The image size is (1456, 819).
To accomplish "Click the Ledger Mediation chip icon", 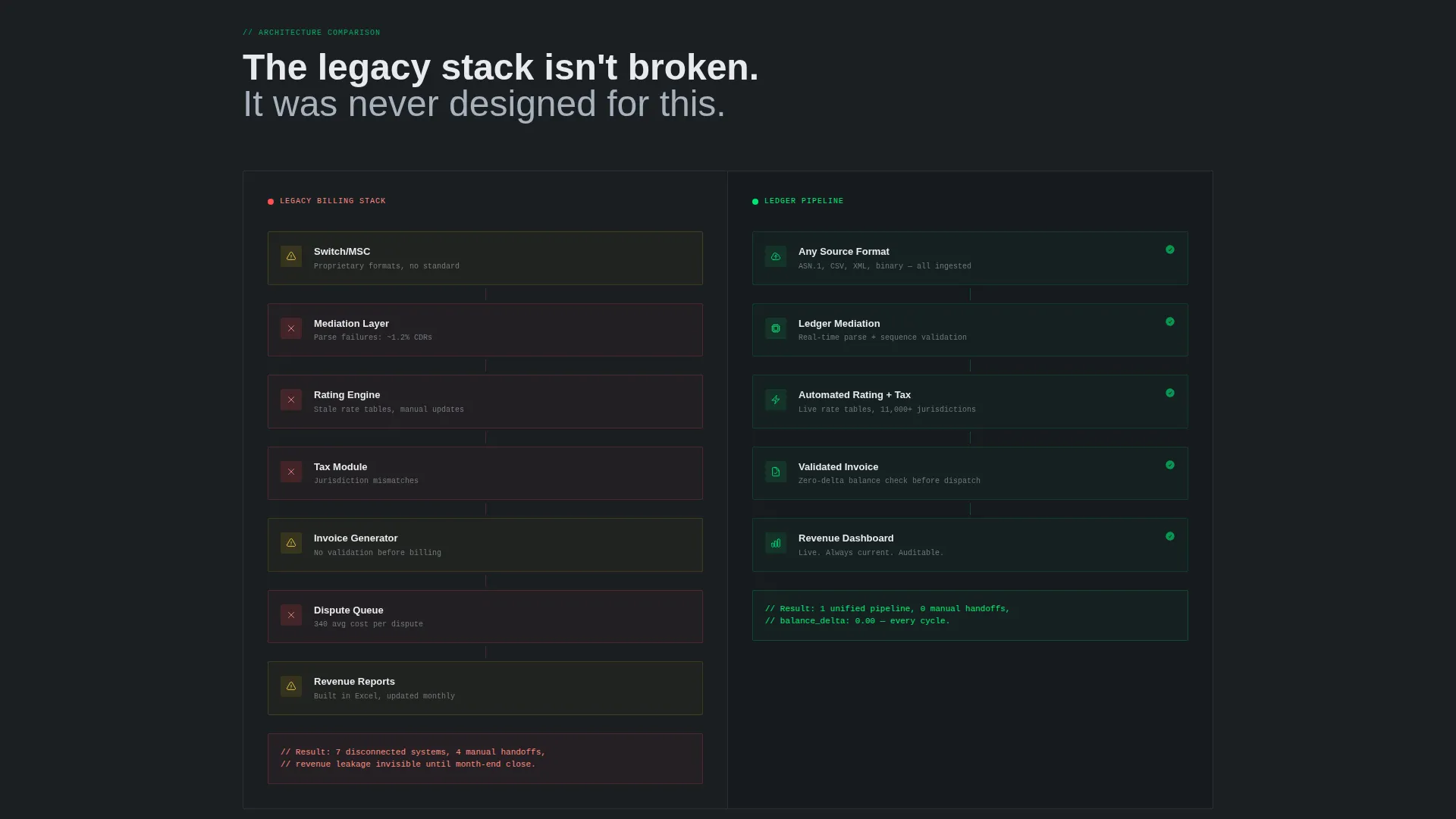I will click(x=776, y=328).
